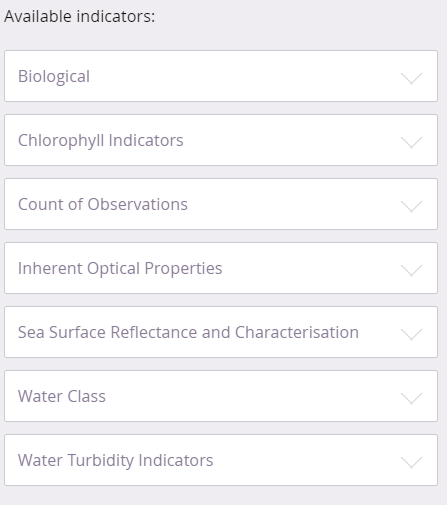
Task: Open the Count of Observations accordion panel
Action: point(221,204)
